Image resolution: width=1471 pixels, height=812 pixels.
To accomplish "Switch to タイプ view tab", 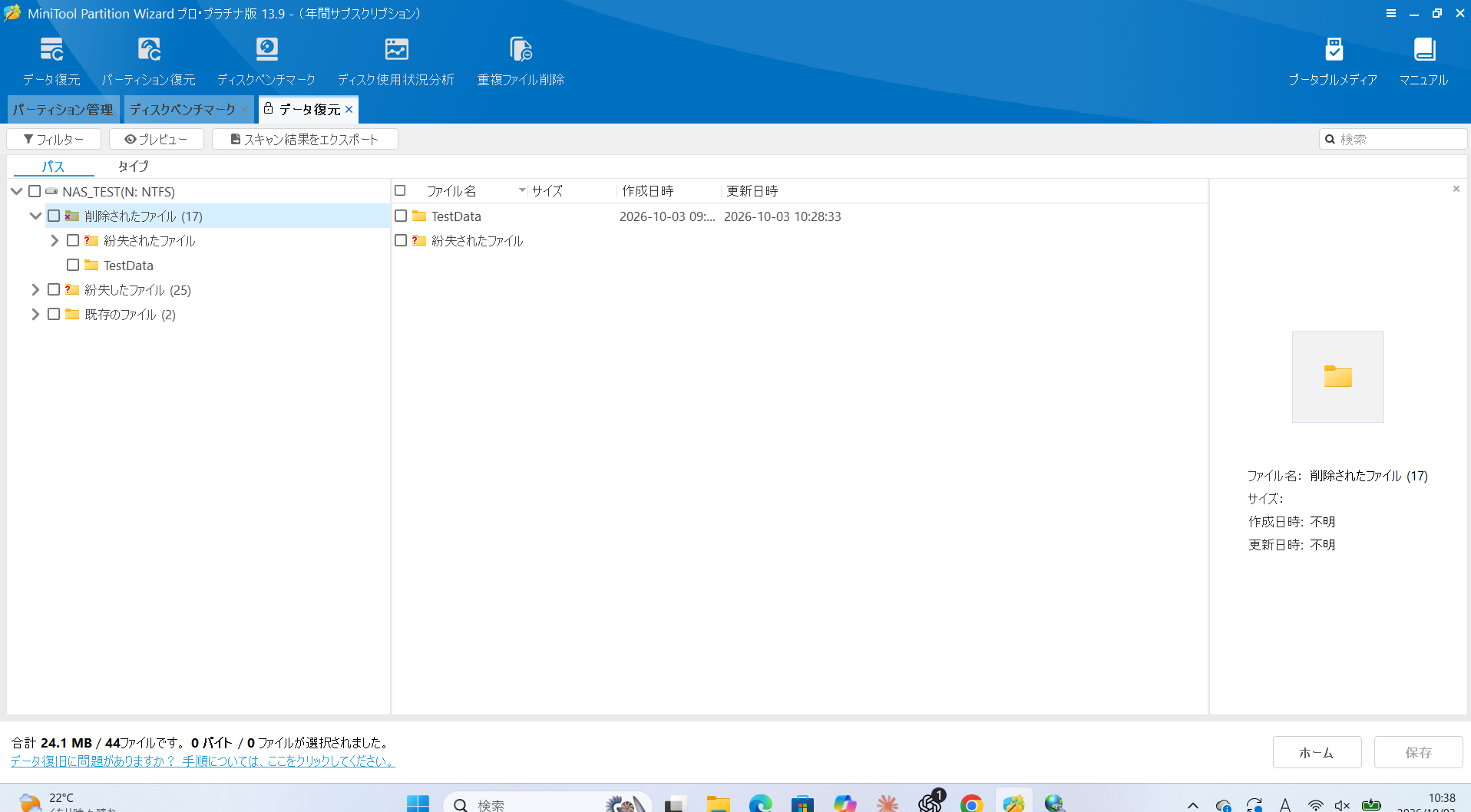I will (133, 167).
